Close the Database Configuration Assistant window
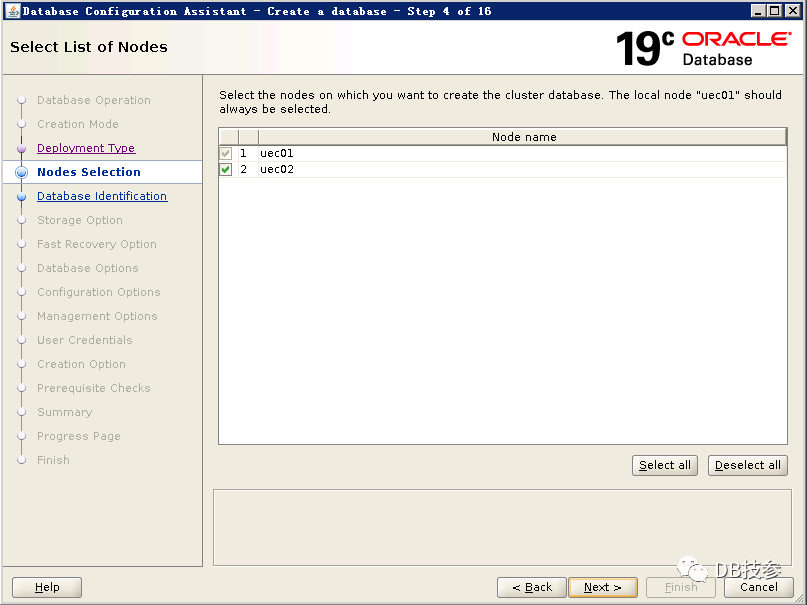The width and height of the screenshot is (807, 605). pyautogui.click(x=793, y=11)
